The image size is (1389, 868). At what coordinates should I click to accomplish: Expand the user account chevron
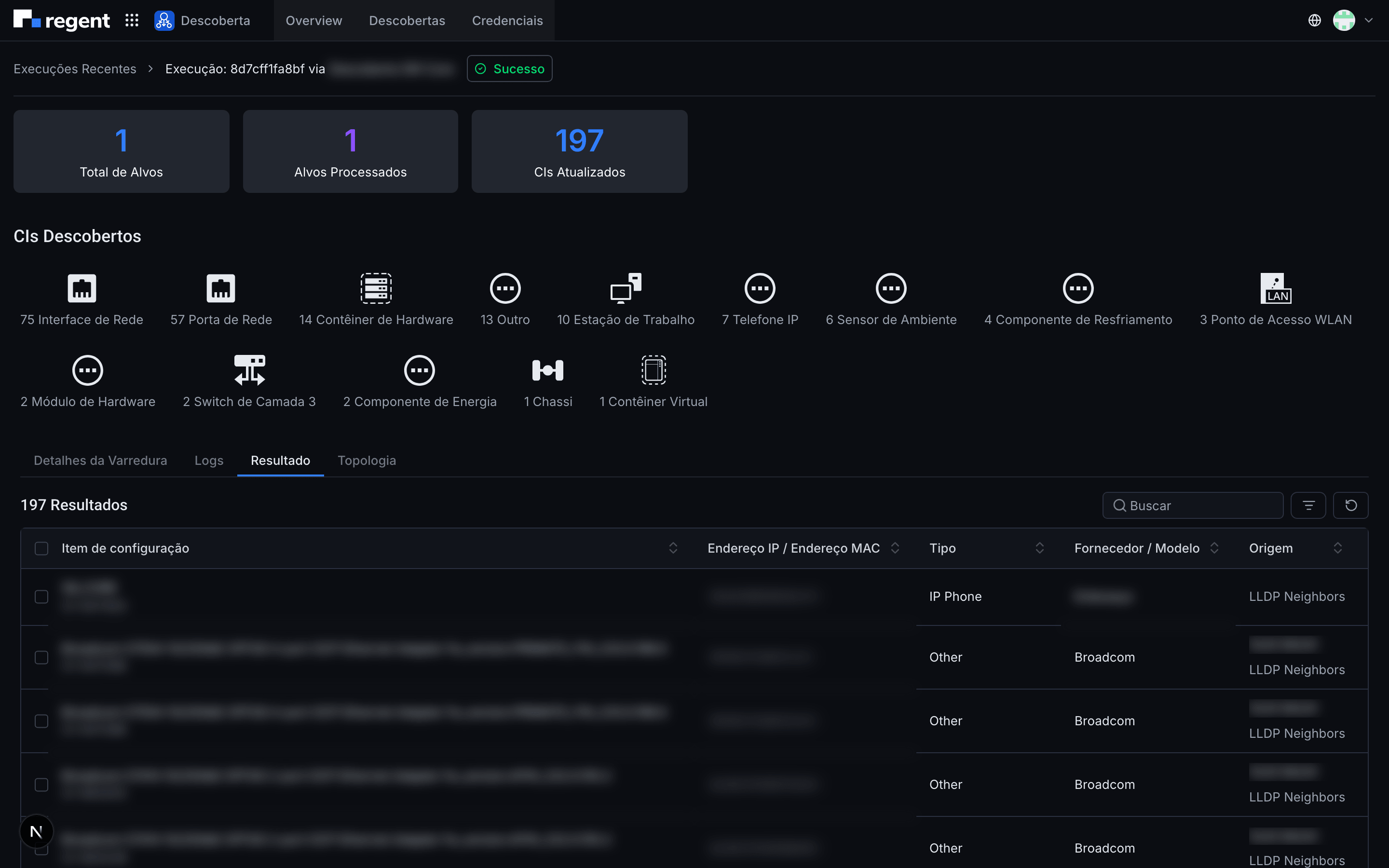[x=1369, y=21]
